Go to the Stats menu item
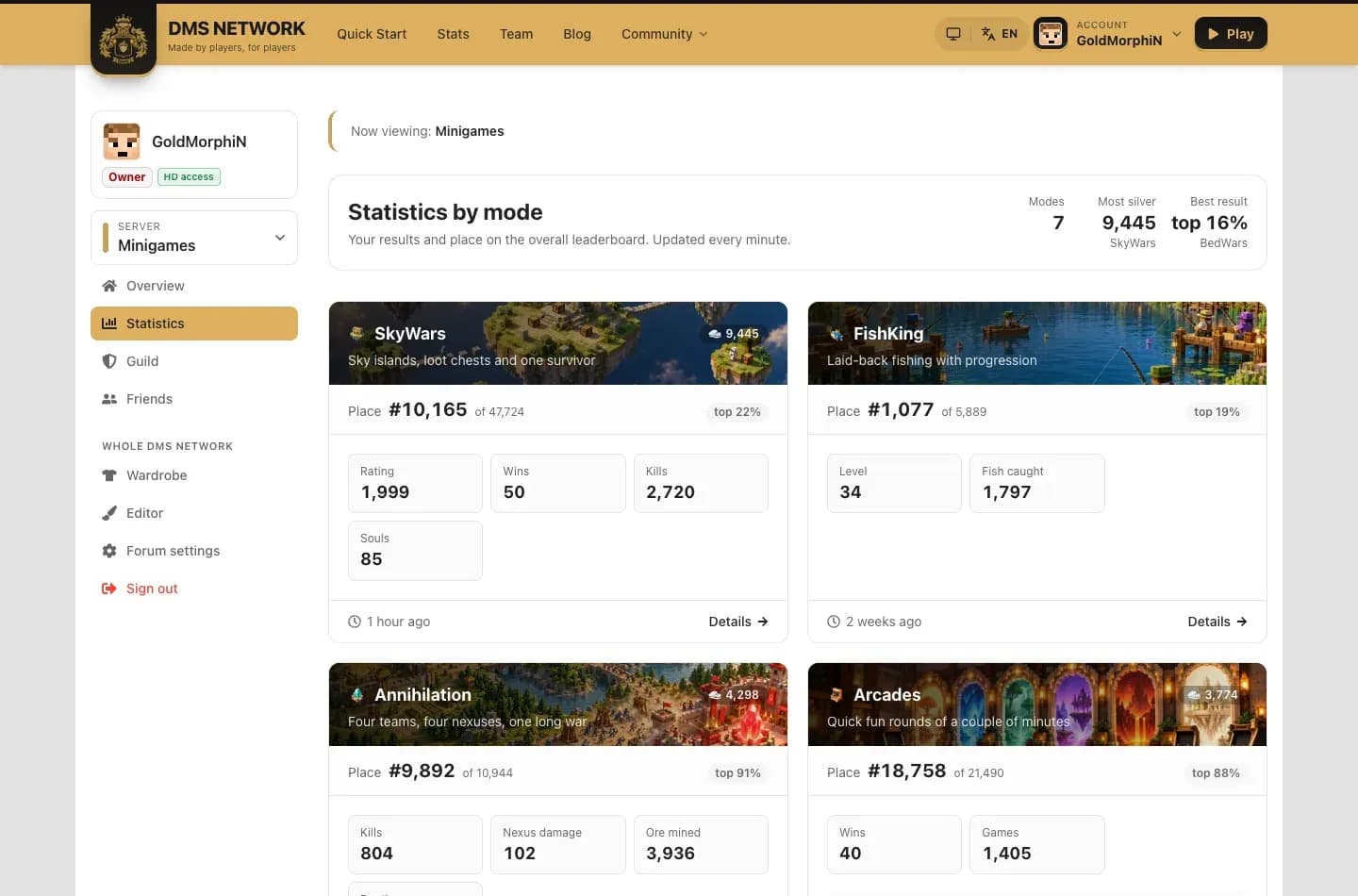The image size is (1358, 896). coord(453,34)
